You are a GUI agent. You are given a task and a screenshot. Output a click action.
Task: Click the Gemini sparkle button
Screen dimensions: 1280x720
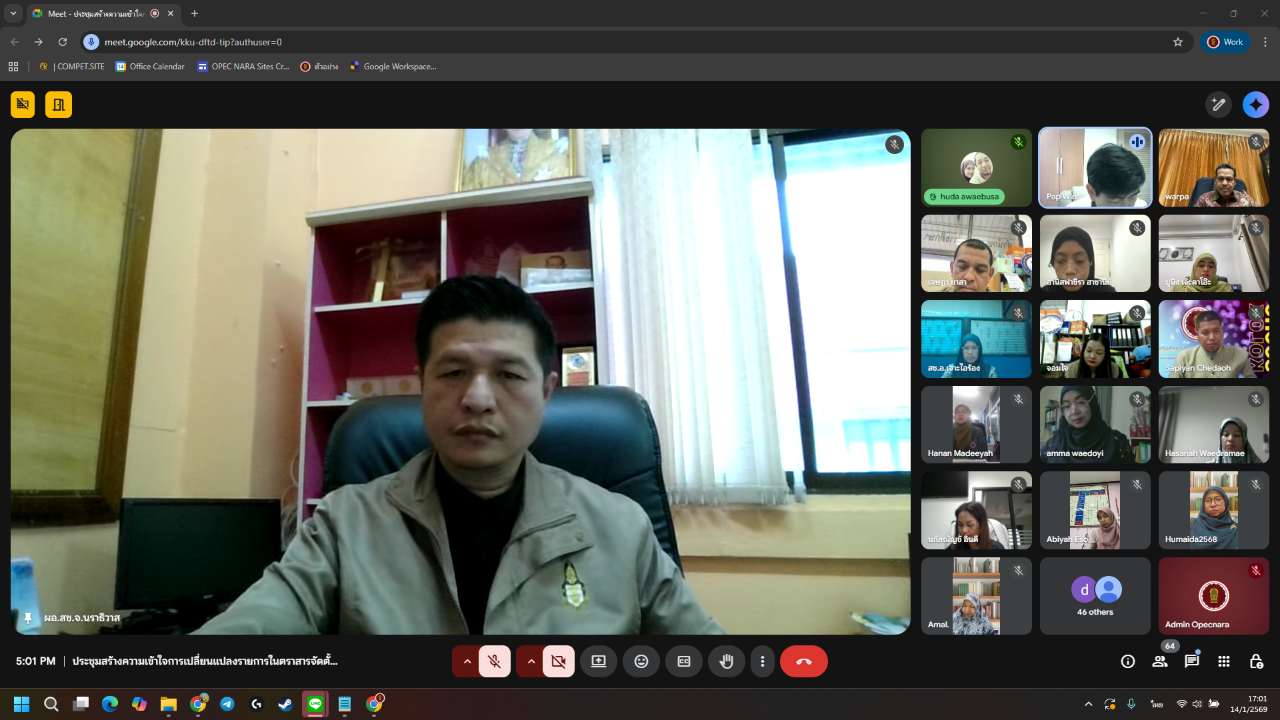[1256, 105]
